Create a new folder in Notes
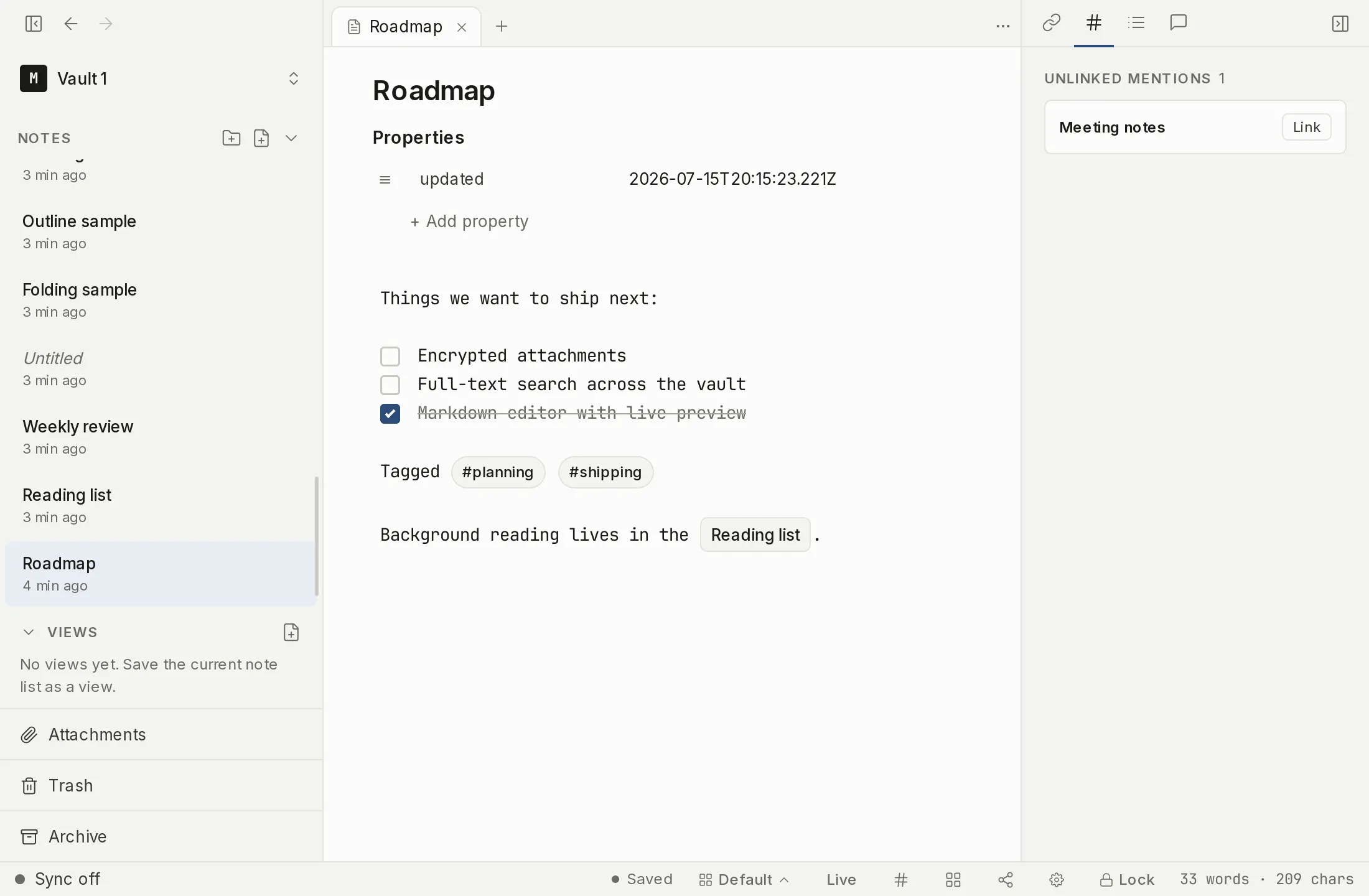This screenshot has width=1369, height=896. point(231,138)
